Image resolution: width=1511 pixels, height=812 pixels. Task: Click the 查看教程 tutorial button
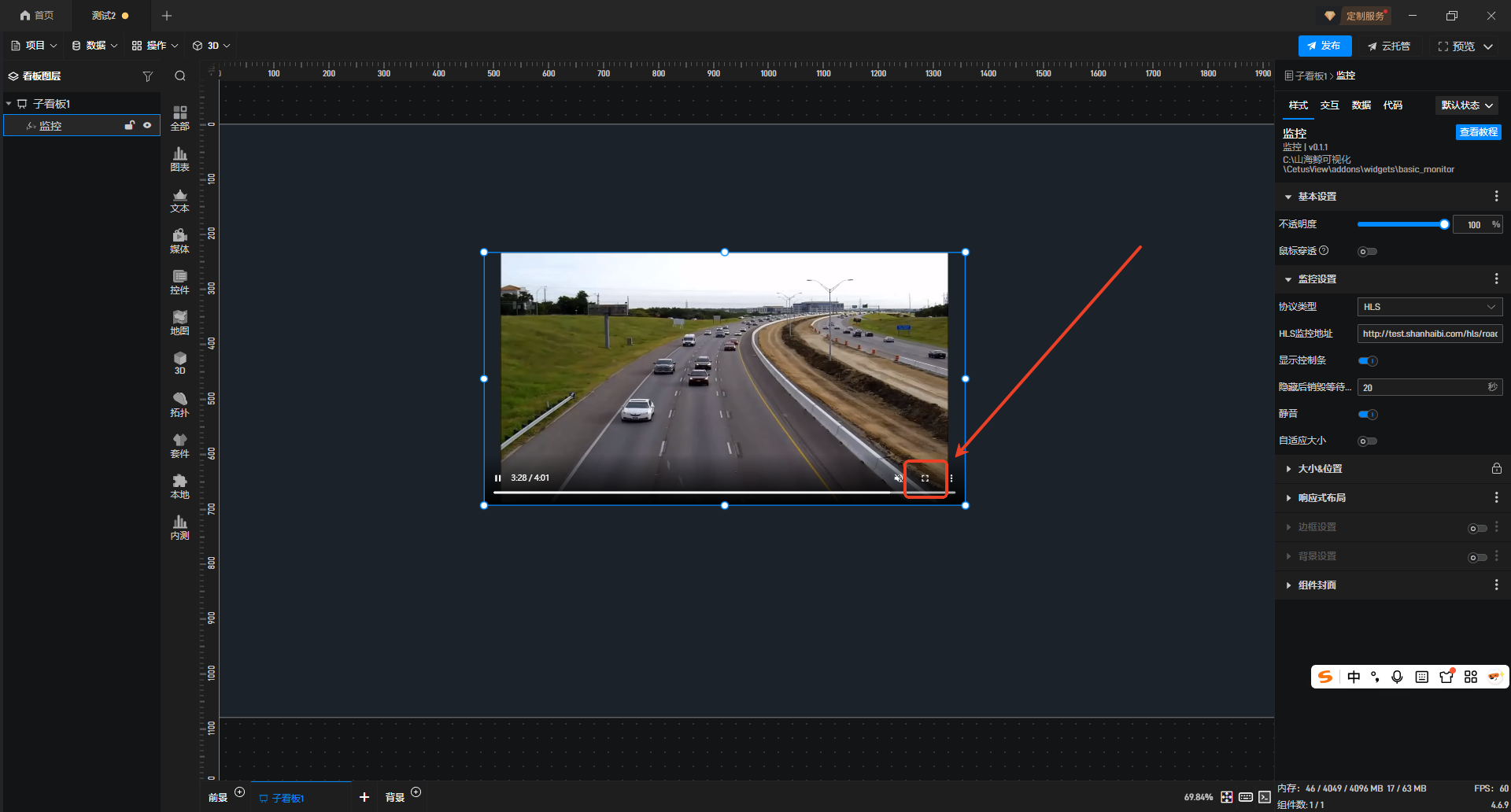coord(1478,132)
